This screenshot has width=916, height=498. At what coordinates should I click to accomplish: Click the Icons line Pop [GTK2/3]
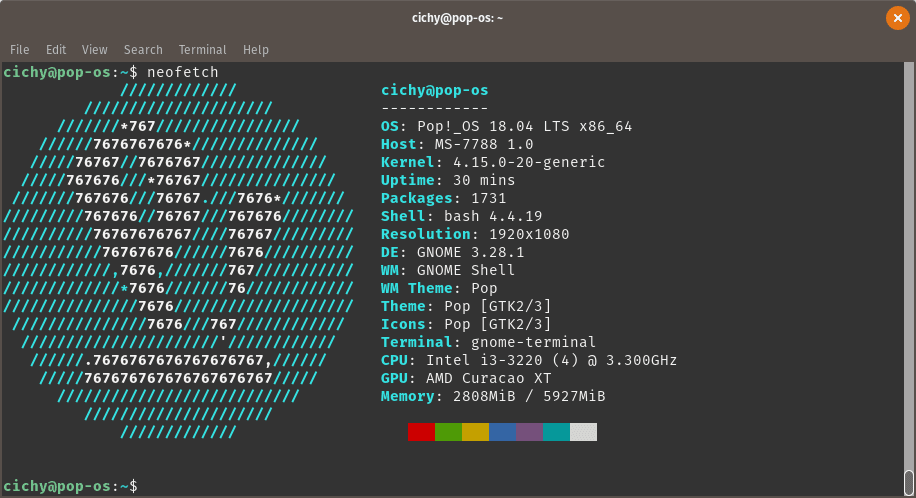466,324
